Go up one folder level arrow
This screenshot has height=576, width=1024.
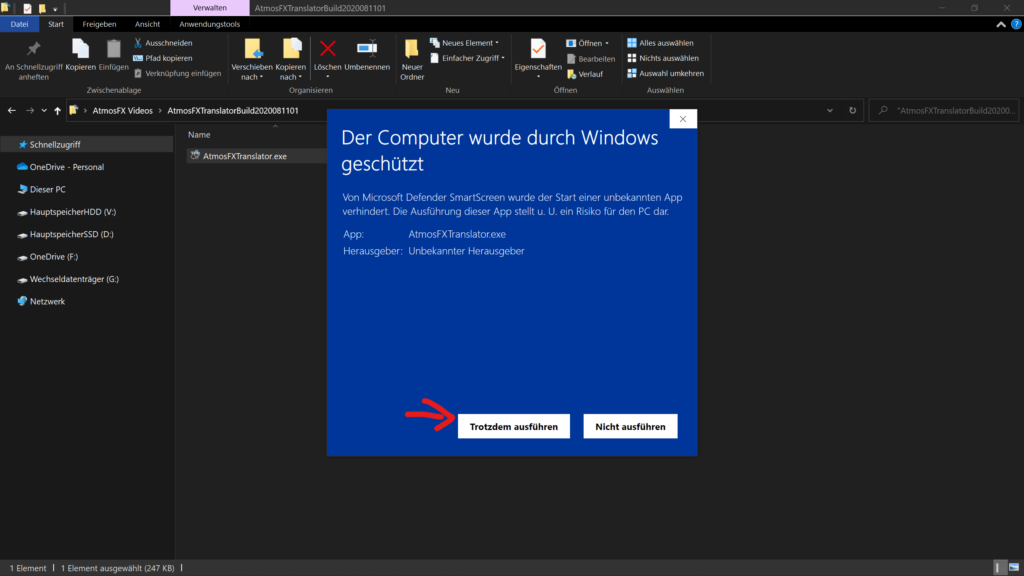[x=57, y=110]
